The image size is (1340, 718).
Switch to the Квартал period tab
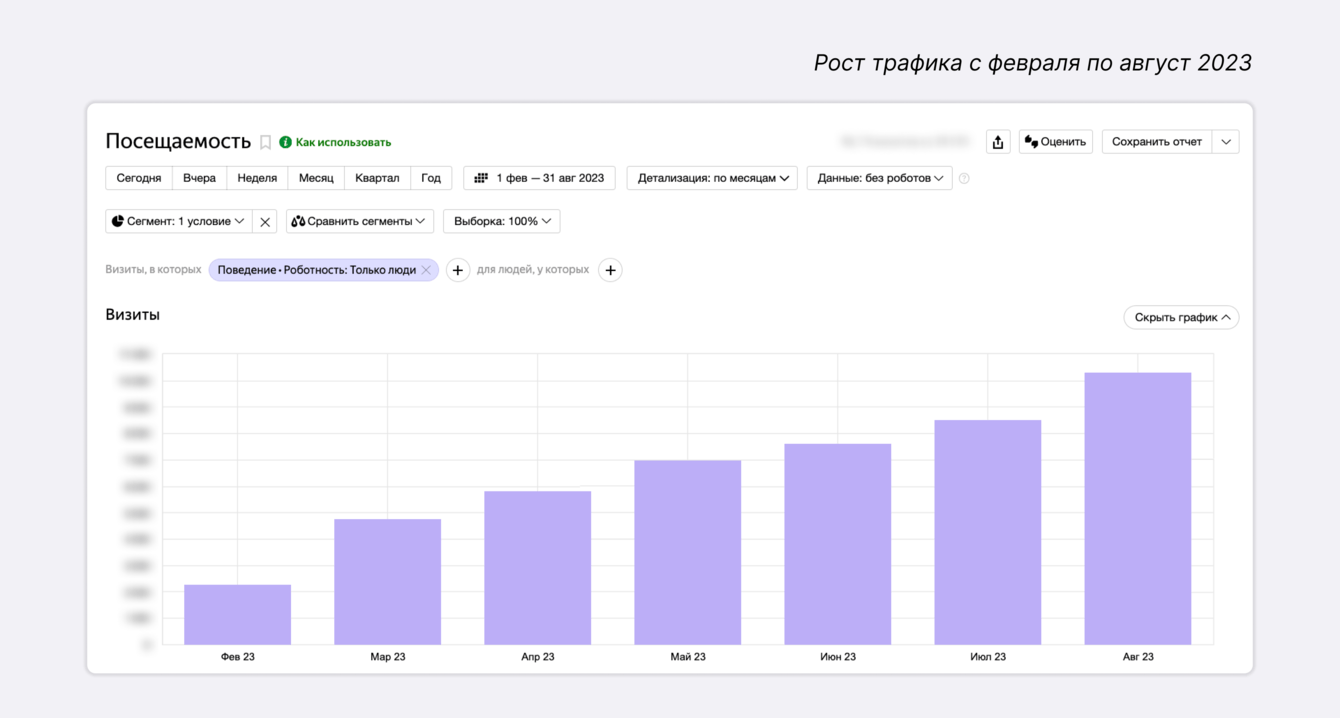pos(377,178)
